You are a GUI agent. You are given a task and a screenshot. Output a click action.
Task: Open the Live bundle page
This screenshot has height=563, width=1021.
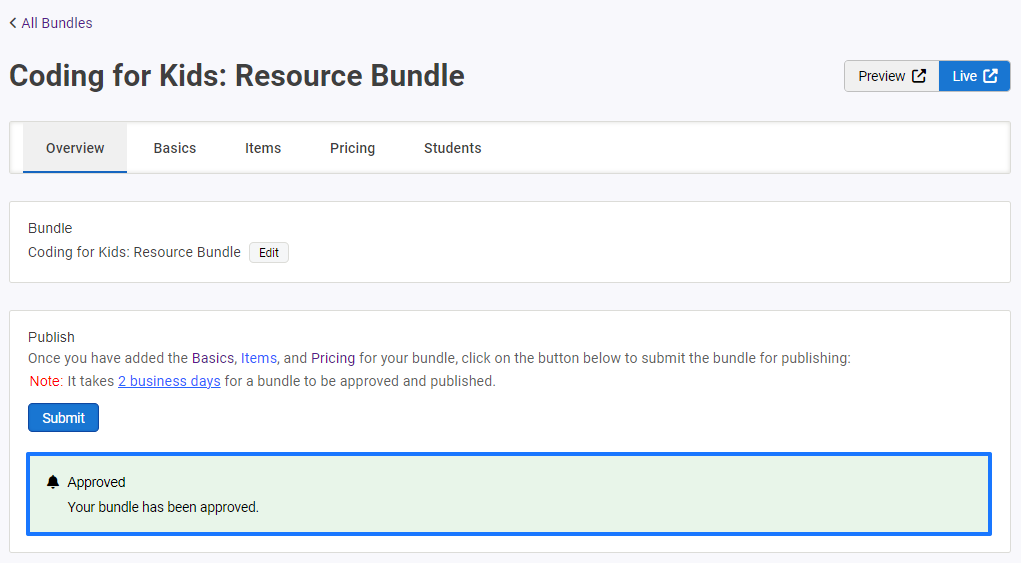pos(974,76)
